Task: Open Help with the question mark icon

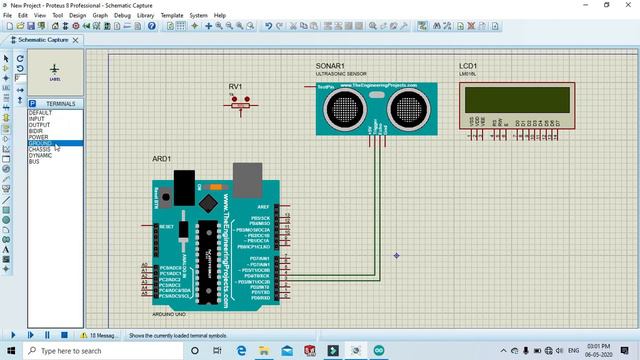Action: (x=152, y=26)
